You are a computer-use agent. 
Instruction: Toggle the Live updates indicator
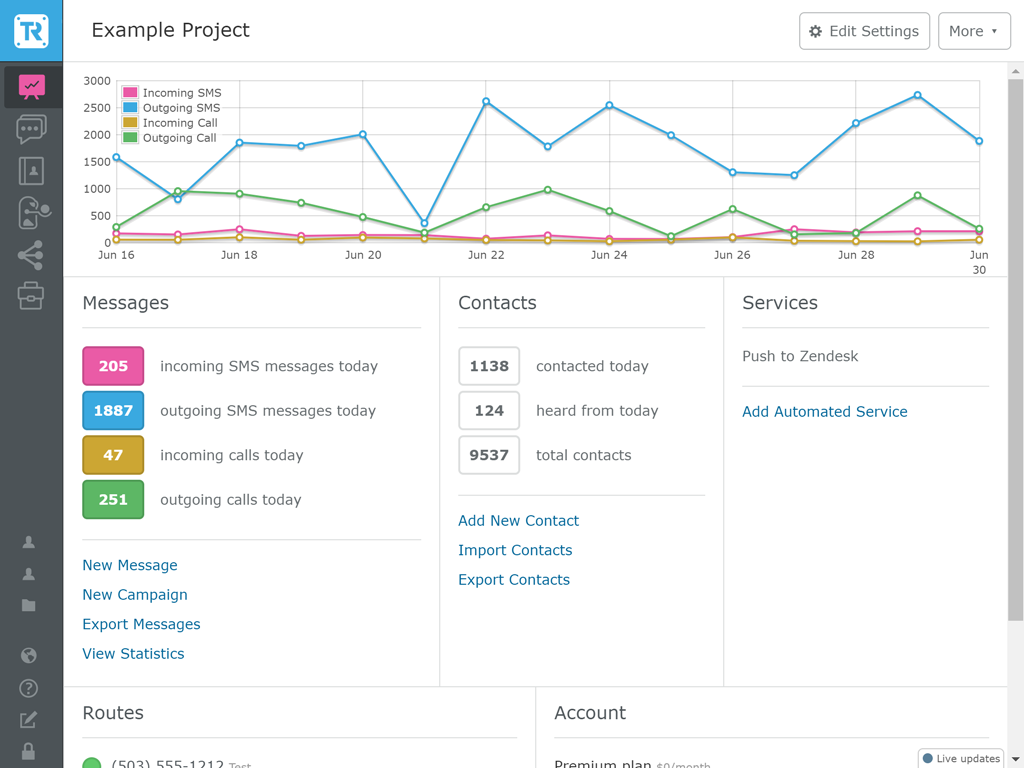pos(960,759)
